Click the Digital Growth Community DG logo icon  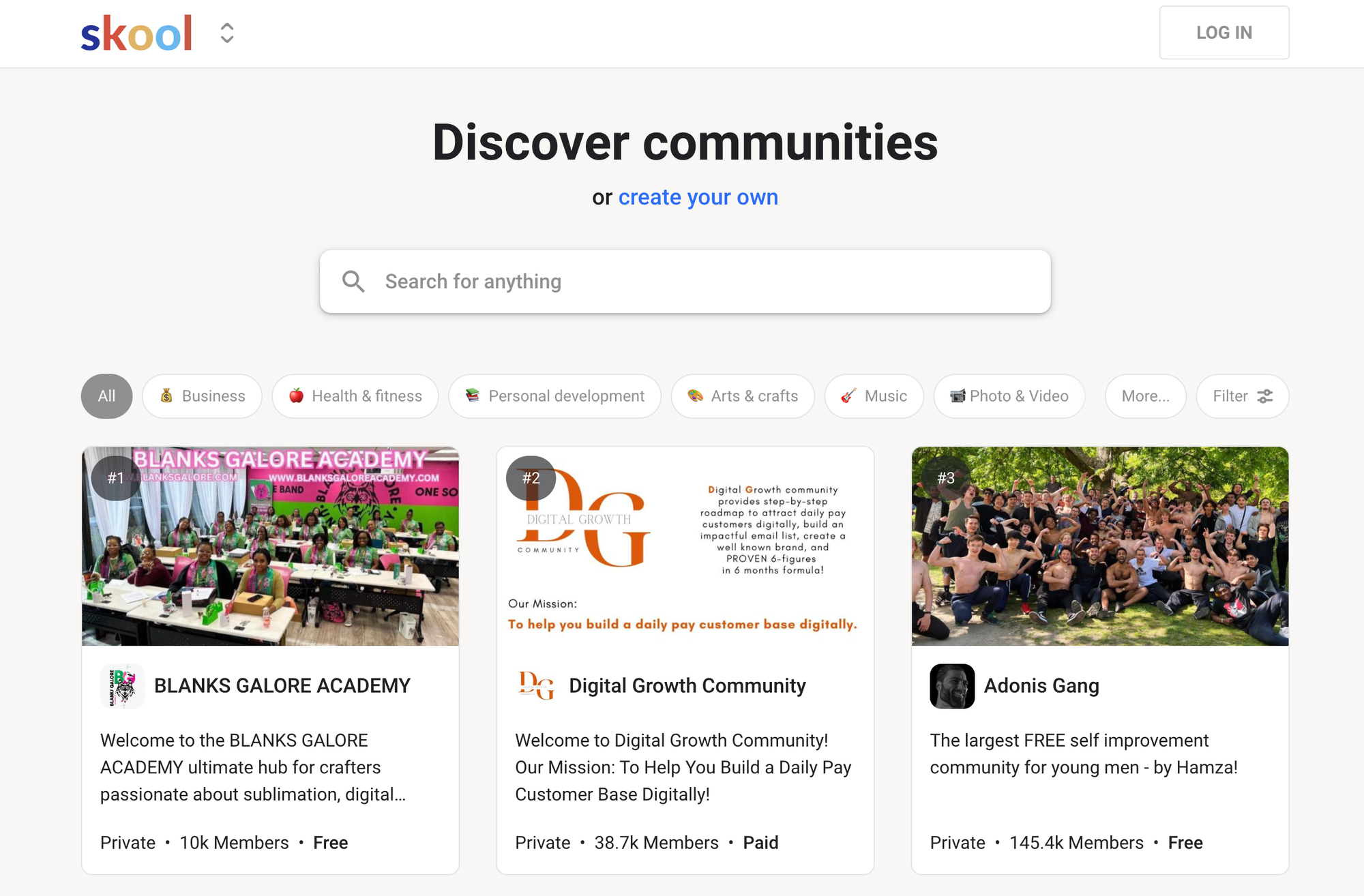coord(537,686)
